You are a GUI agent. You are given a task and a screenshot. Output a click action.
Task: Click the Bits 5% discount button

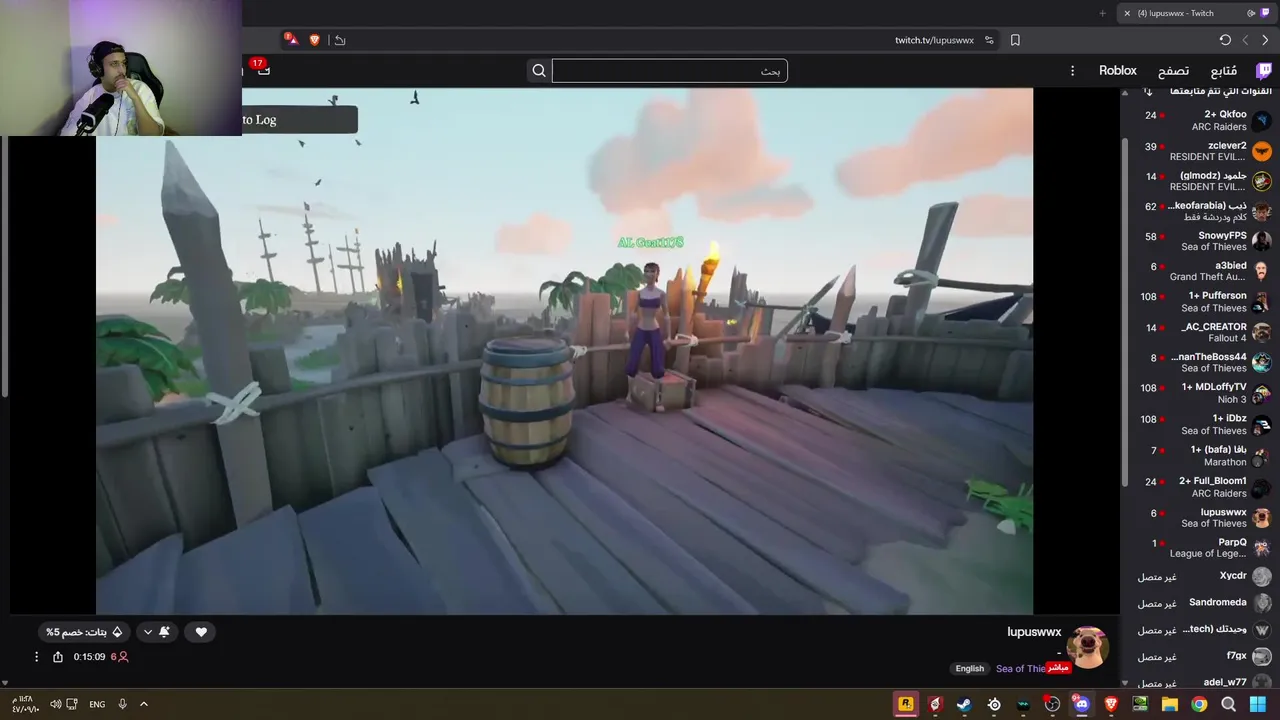[84, 632]
